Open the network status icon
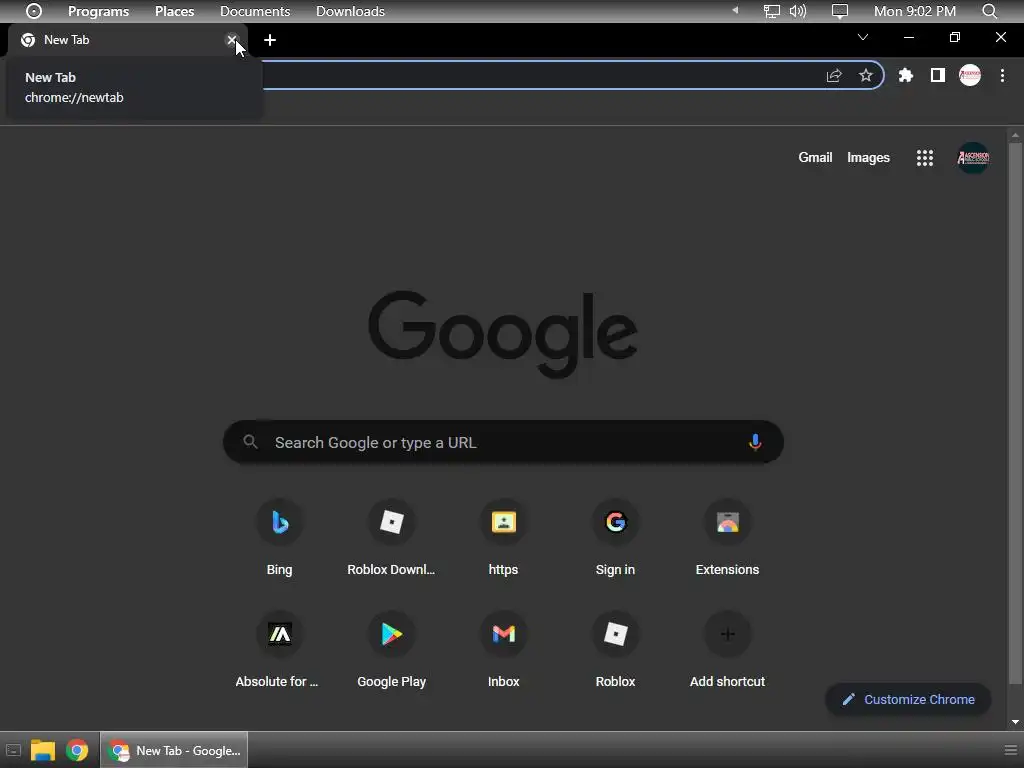Image resolution: width=1024 pixels, height=768 pixels. point(772,11)
